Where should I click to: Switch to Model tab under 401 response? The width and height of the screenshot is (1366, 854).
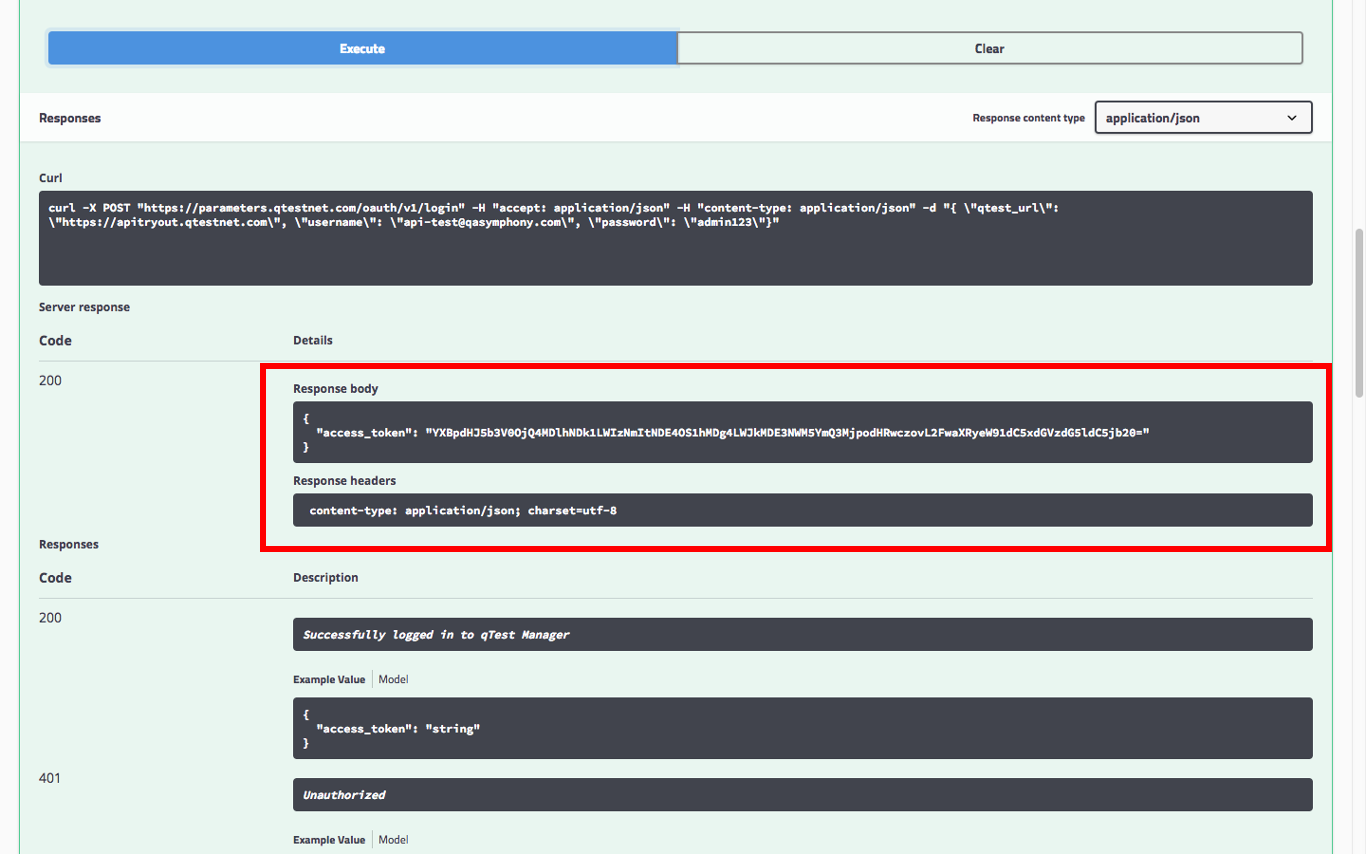(x=393, y=840)
